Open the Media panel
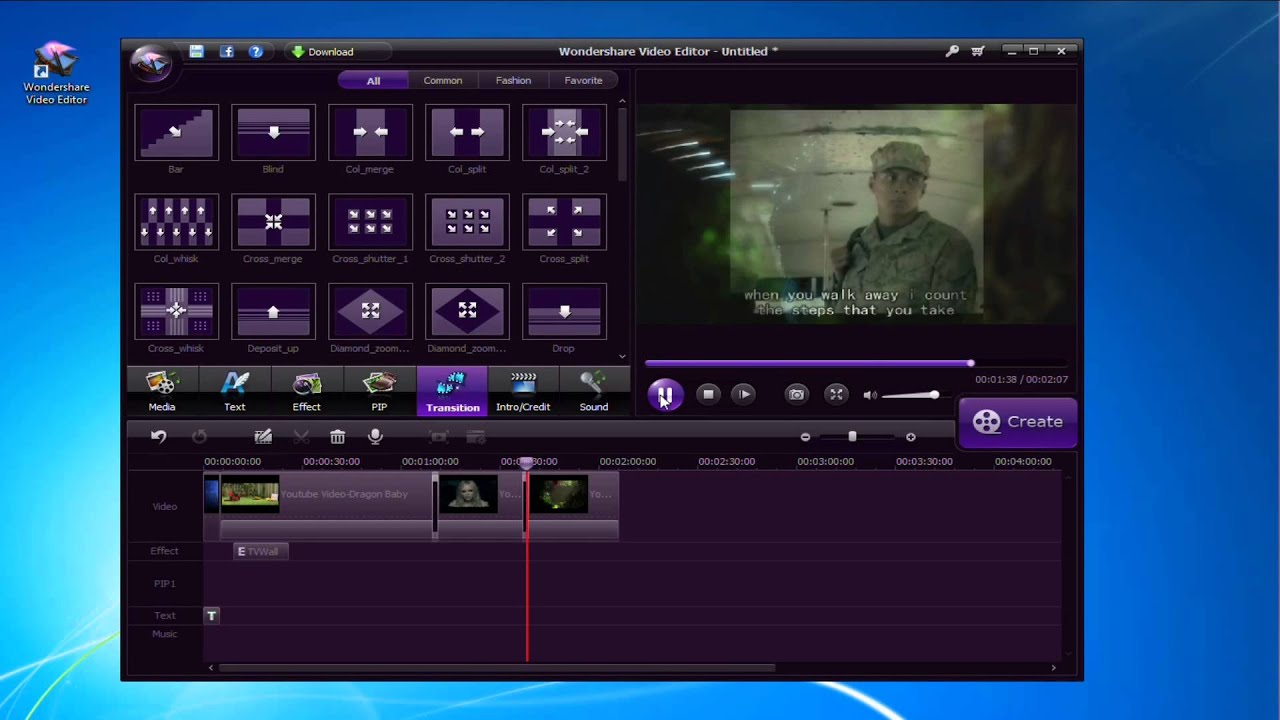This screenshot has height=720, width=1280. point(162,391)
